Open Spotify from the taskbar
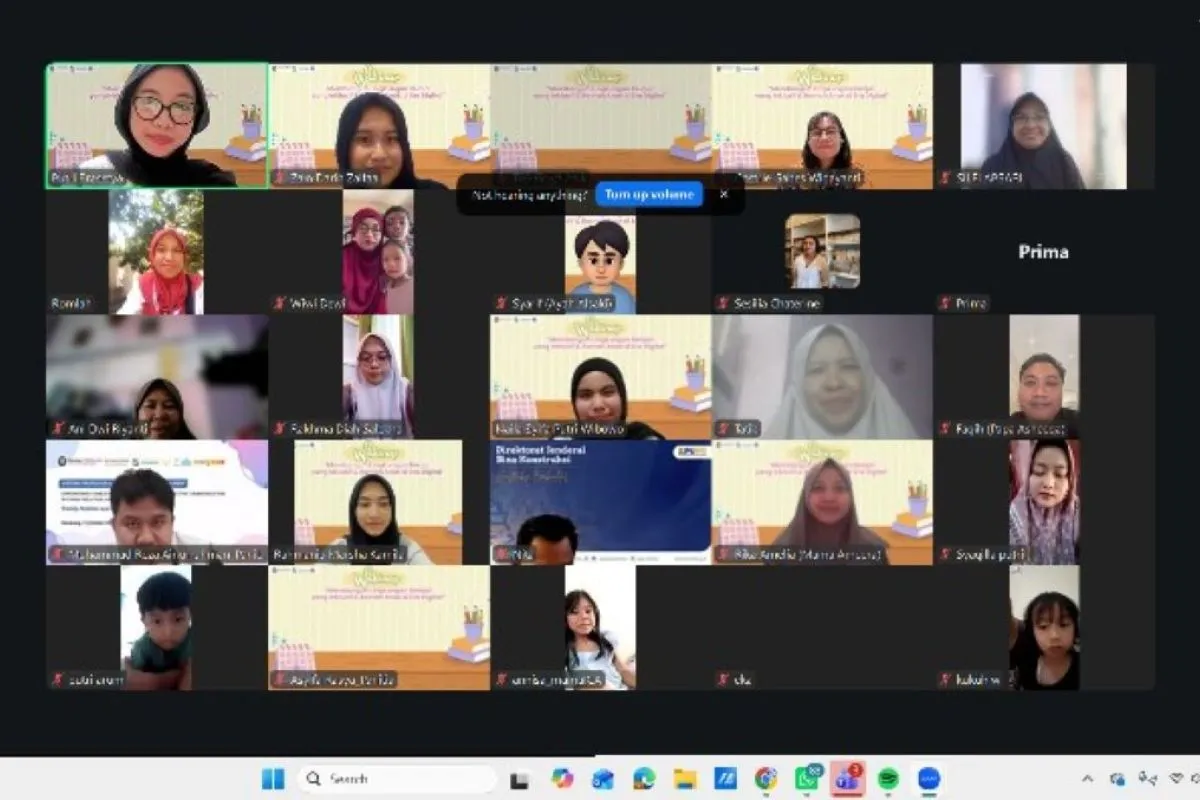 [888, 779]
